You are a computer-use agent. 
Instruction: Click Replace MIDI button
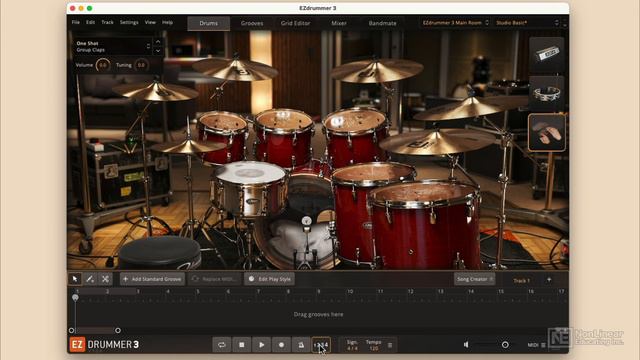point(214,279)
